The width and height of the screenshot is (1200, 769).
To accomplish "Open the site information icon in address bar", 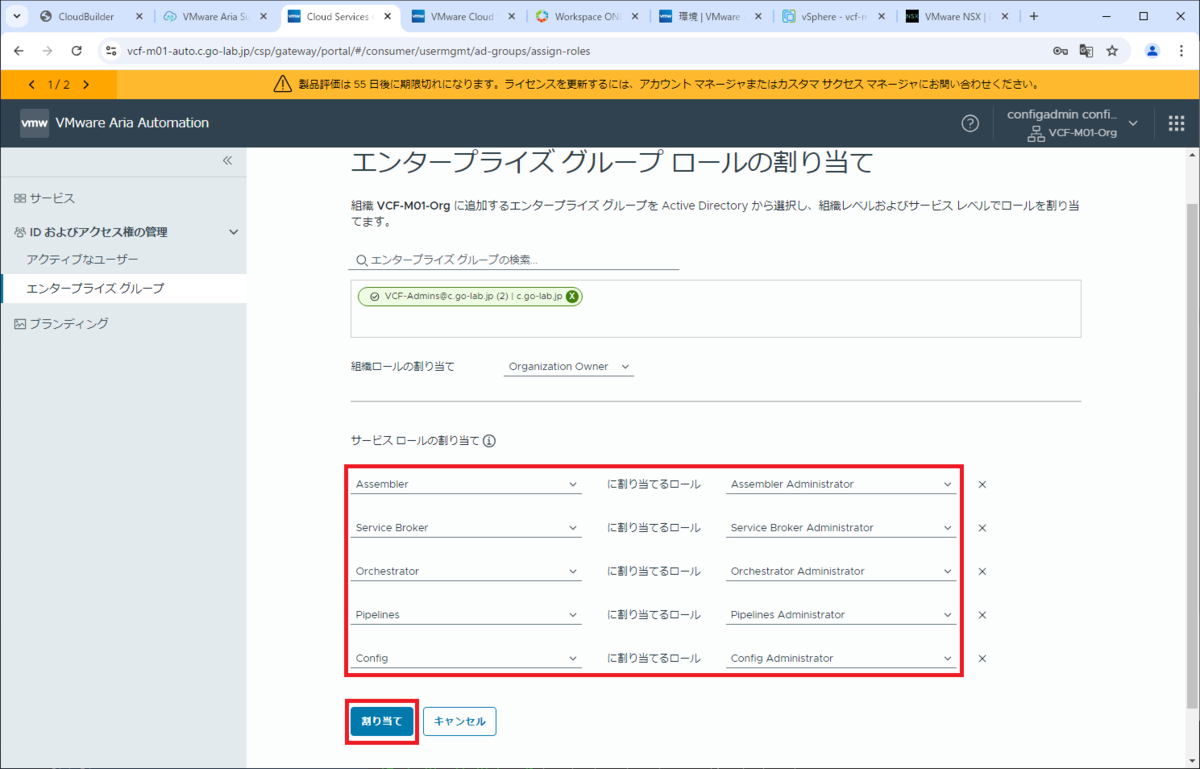I will click(x=111, y=51).
